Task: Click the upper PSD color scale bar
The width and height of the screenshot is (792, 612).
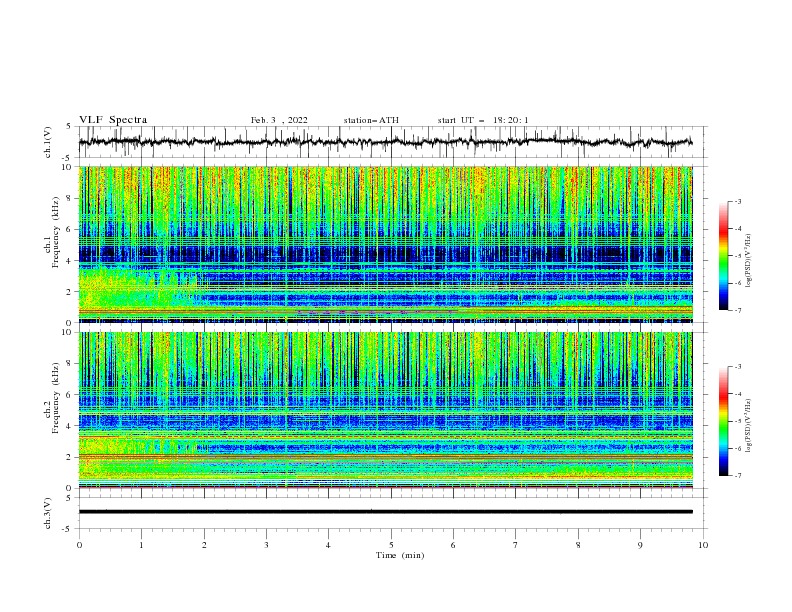Action: click(724, 256)
